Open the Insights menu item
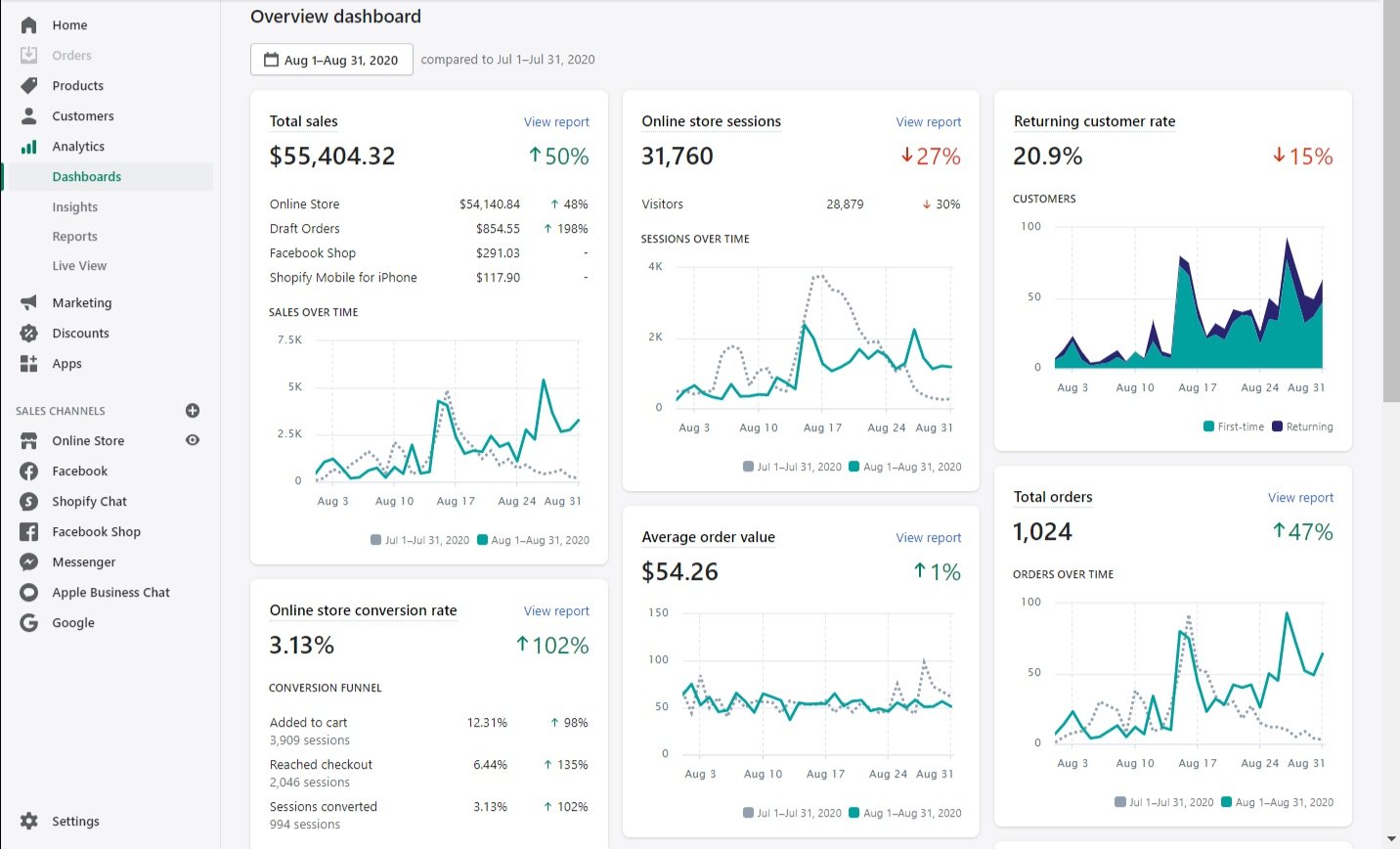 (75, 206)
